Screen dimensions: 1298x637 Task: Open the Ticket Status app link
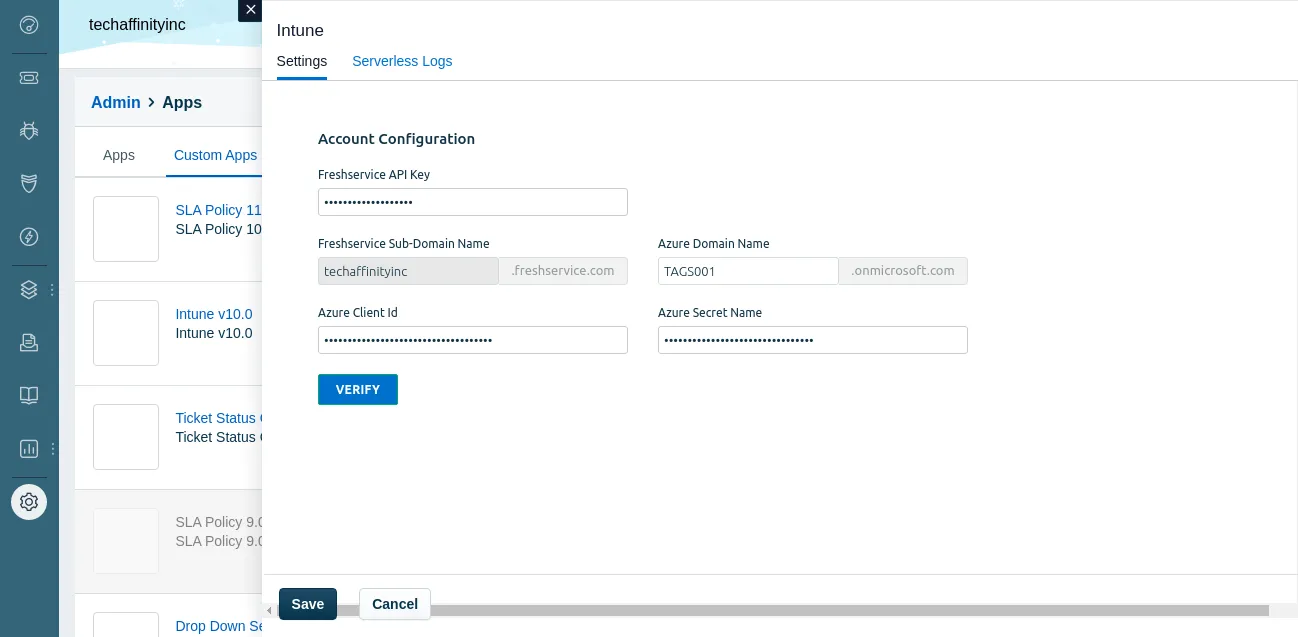pyautogui.click(x=218, y=418)
